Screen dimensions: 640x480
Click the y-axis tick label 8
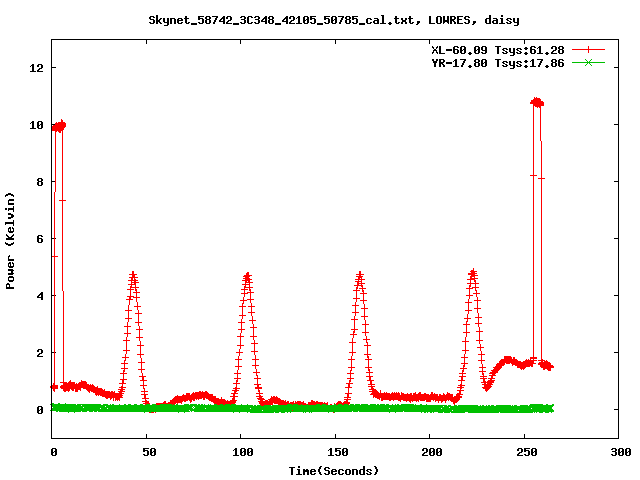(x=40, y=182)
